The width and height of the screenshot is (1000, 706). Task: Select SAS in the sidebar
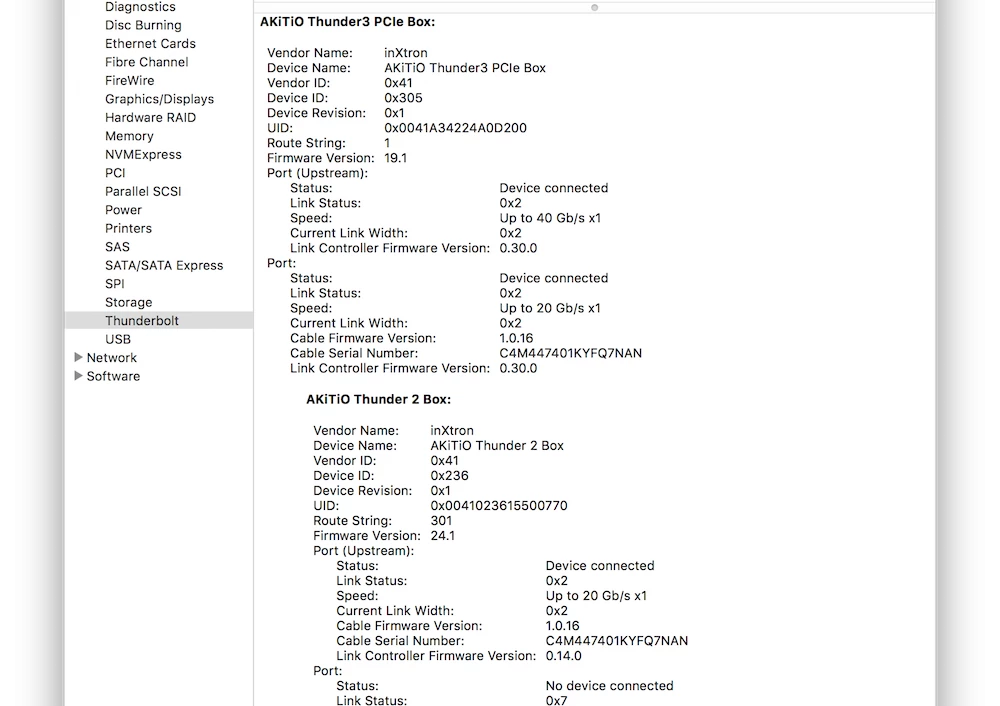tap(117, 247)
